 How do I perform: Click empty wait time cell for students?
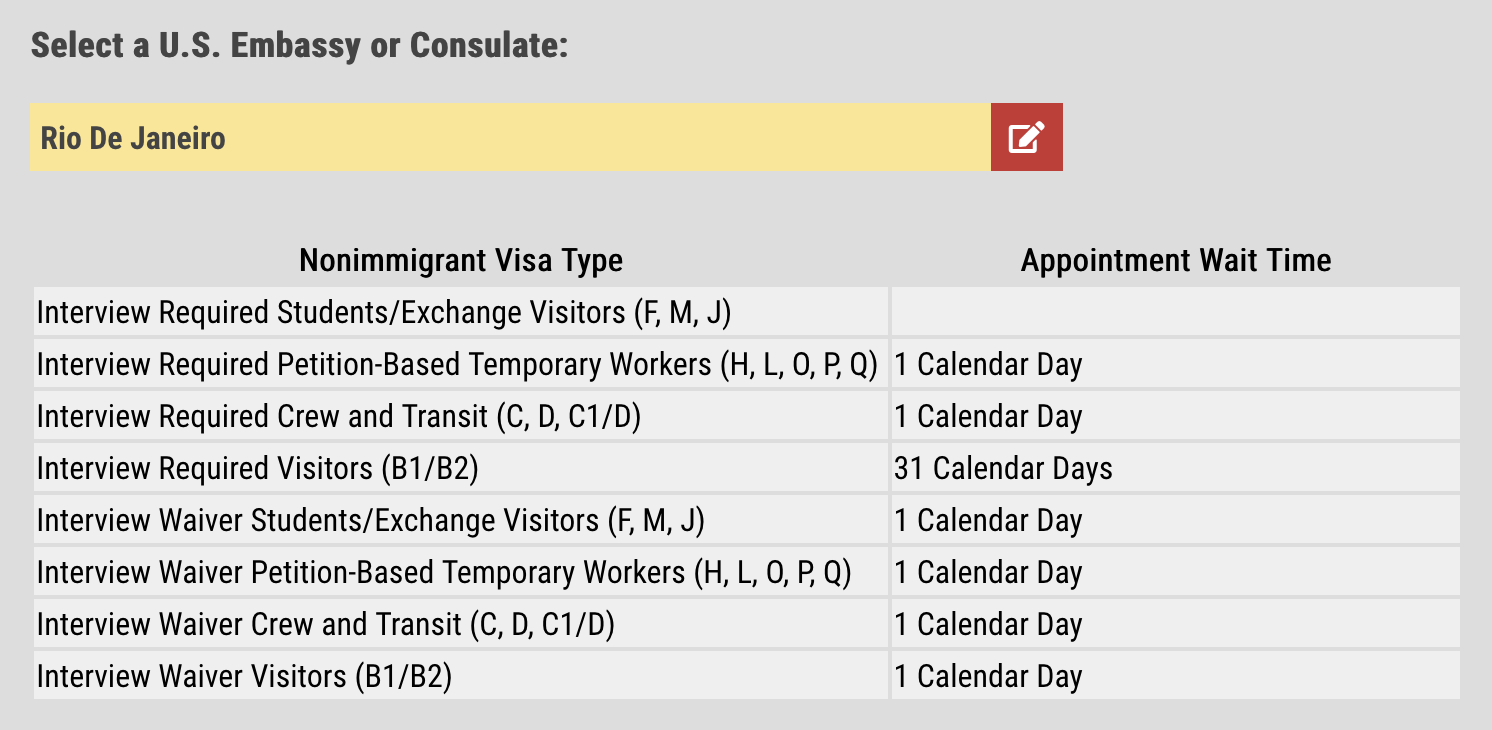(x=1176, y=312)
